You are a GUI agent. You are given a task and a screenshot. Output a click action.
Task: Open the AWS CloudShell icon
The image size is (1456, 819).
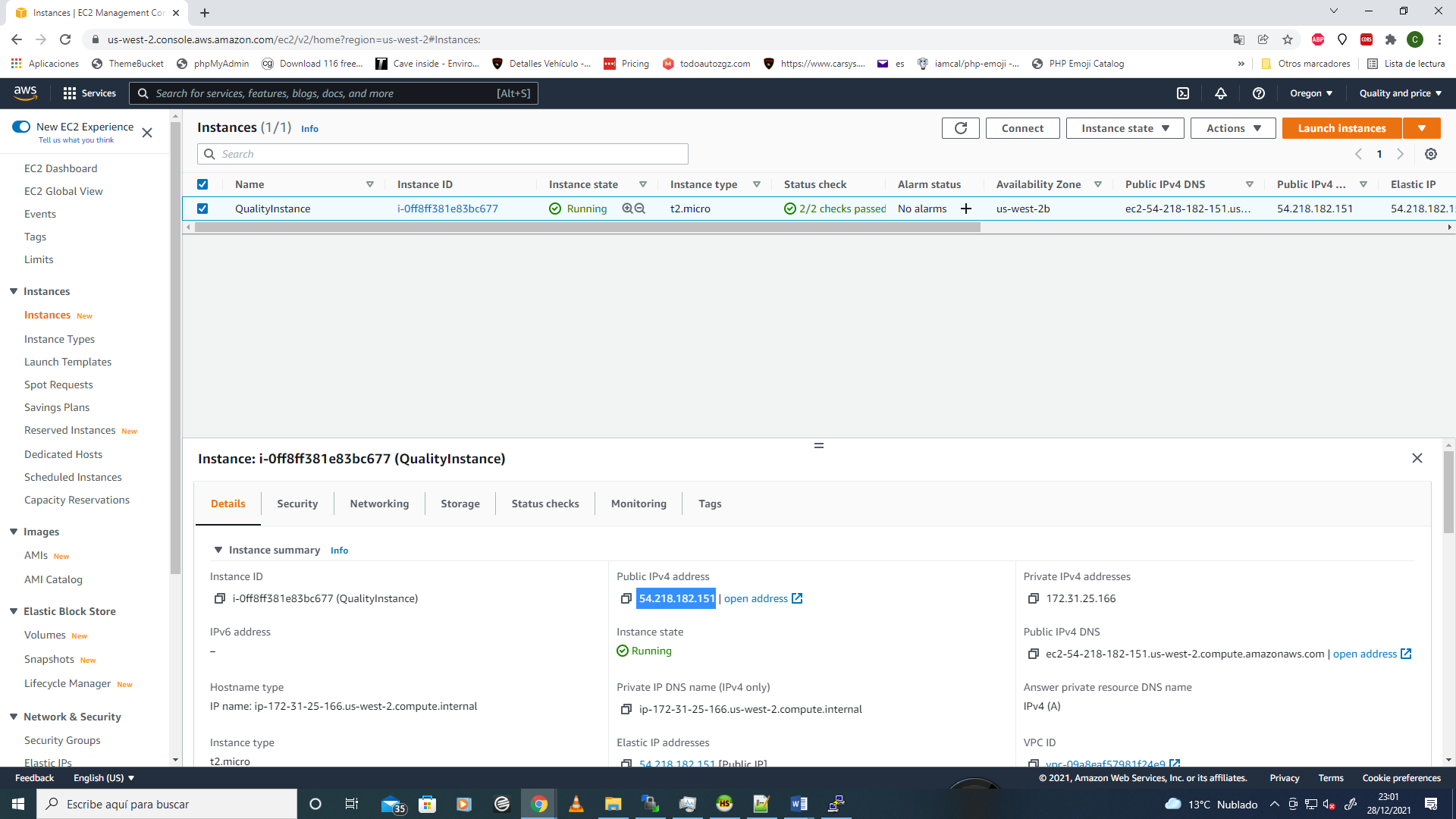coord(1183,93)
